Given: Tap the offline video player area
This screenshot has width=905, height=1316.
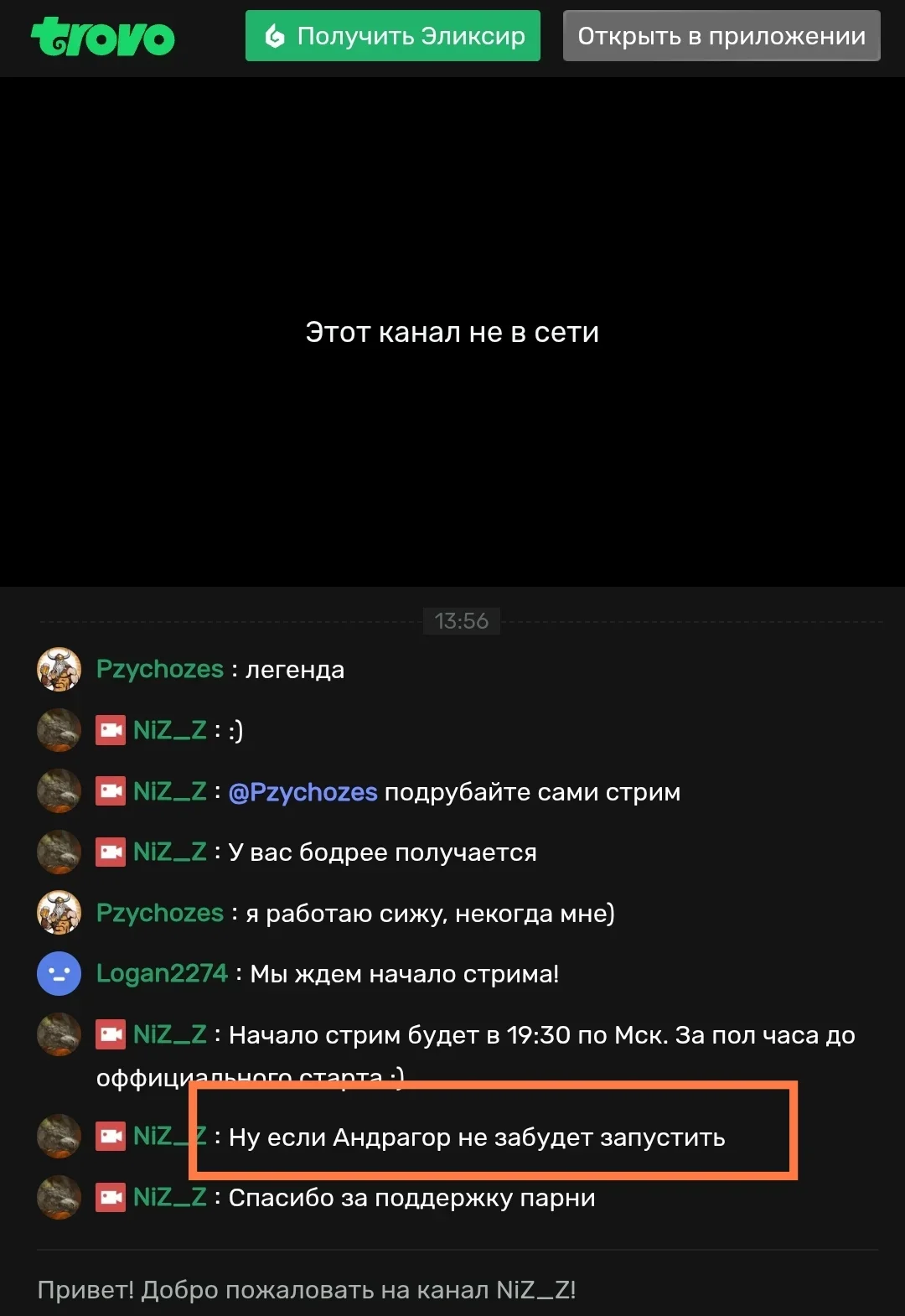Looking at the screenshot, I should [x=452, y=332].
